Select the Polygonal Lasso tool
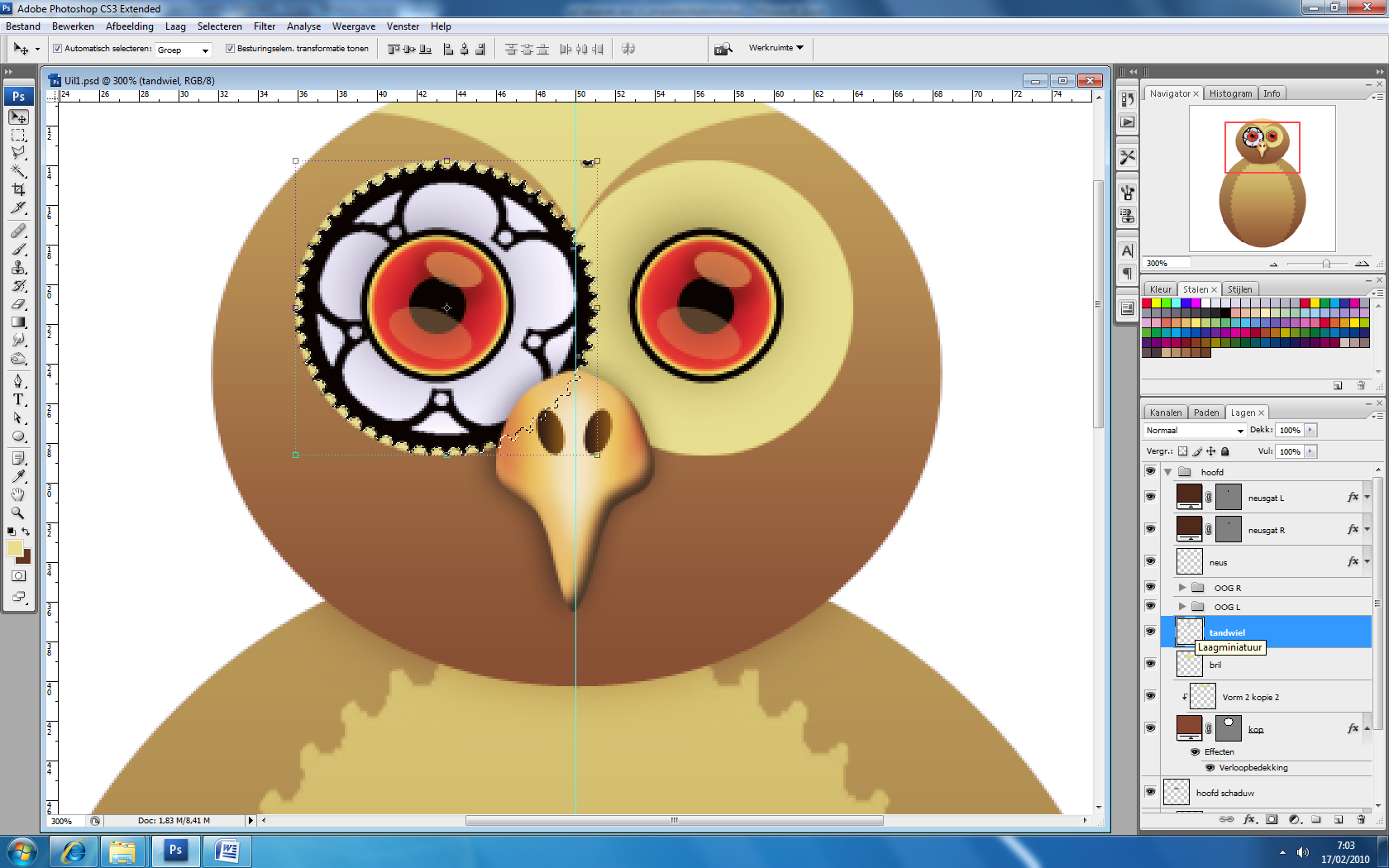The height and width of the screenshot is (868, 1389). [18, 153]
